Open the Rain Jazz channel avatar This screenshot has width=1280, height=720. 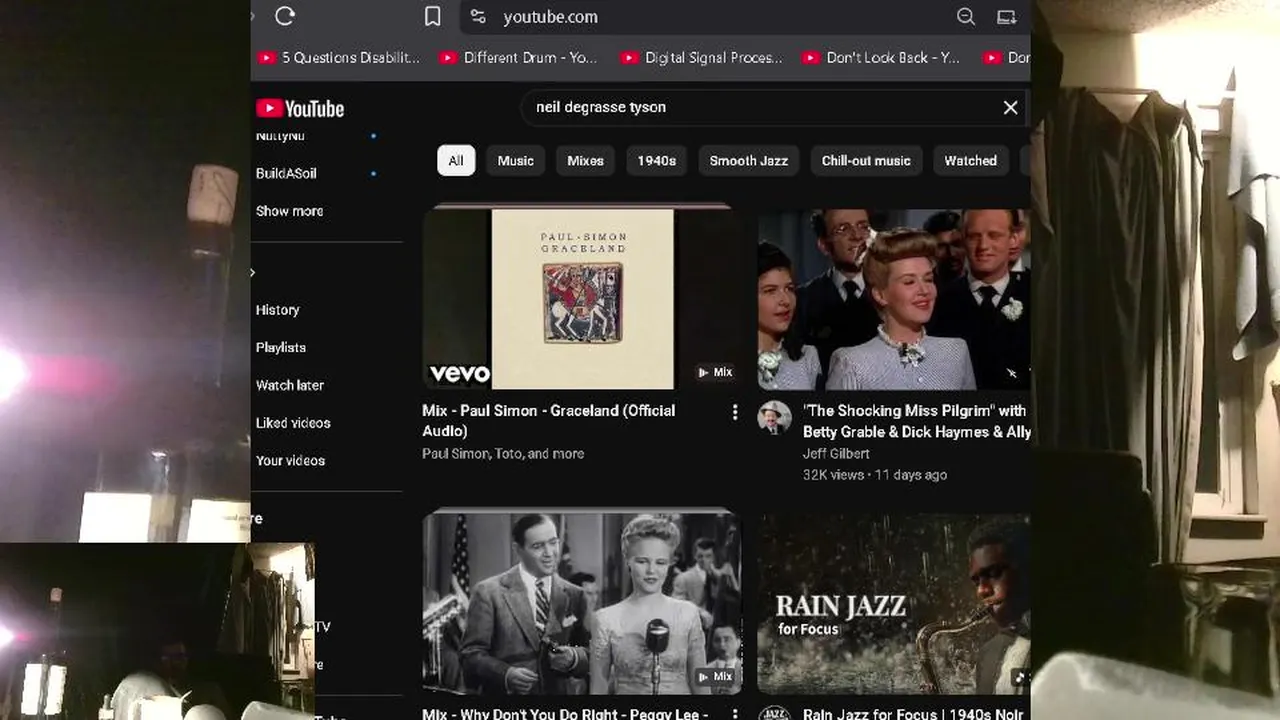[774, 714]
